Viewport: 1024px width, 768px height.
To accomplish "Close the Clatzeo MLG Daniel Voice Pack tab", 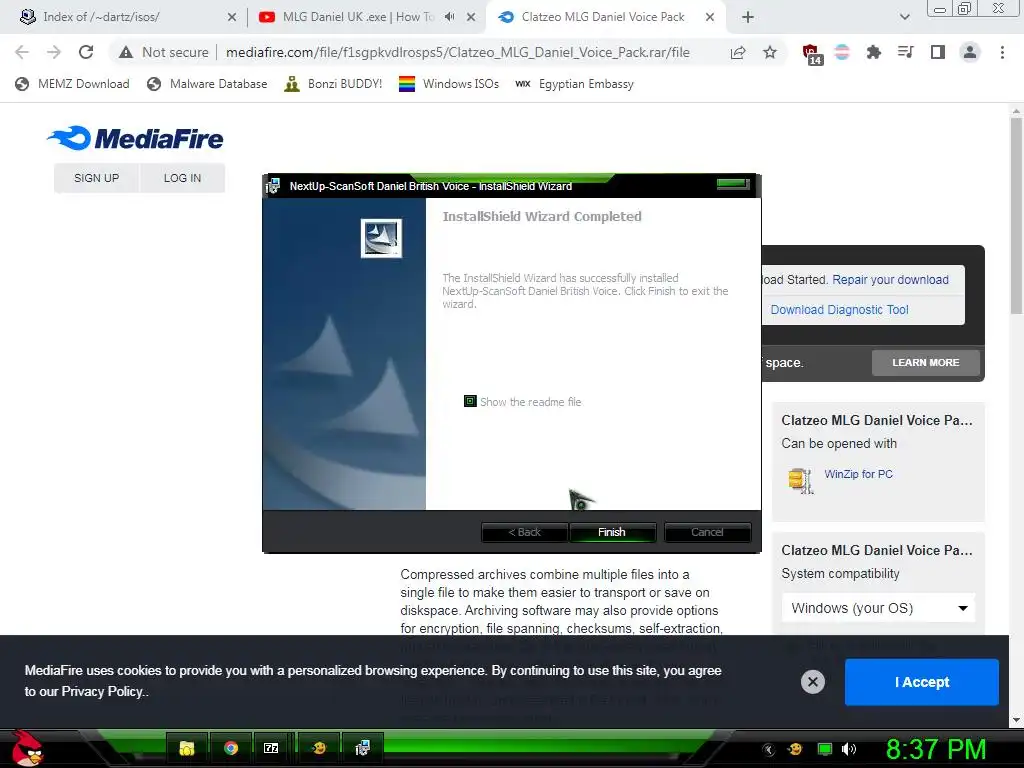I will 710,17.
